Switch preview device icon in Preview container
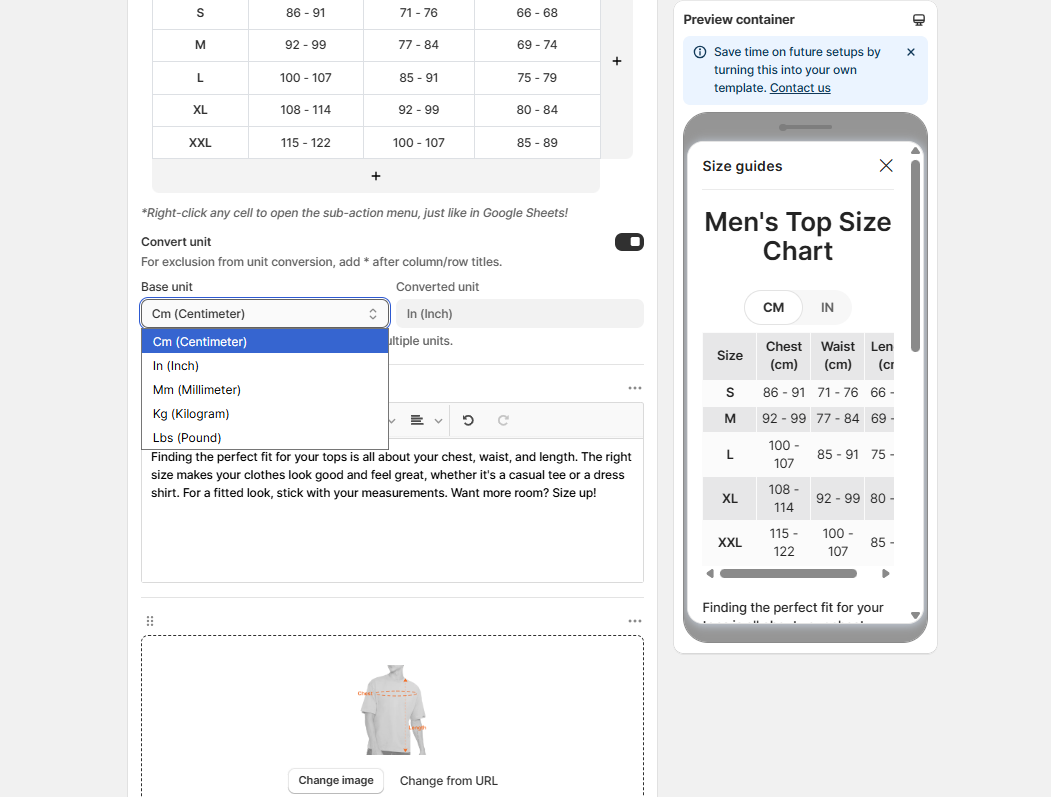 coord(918,20)
